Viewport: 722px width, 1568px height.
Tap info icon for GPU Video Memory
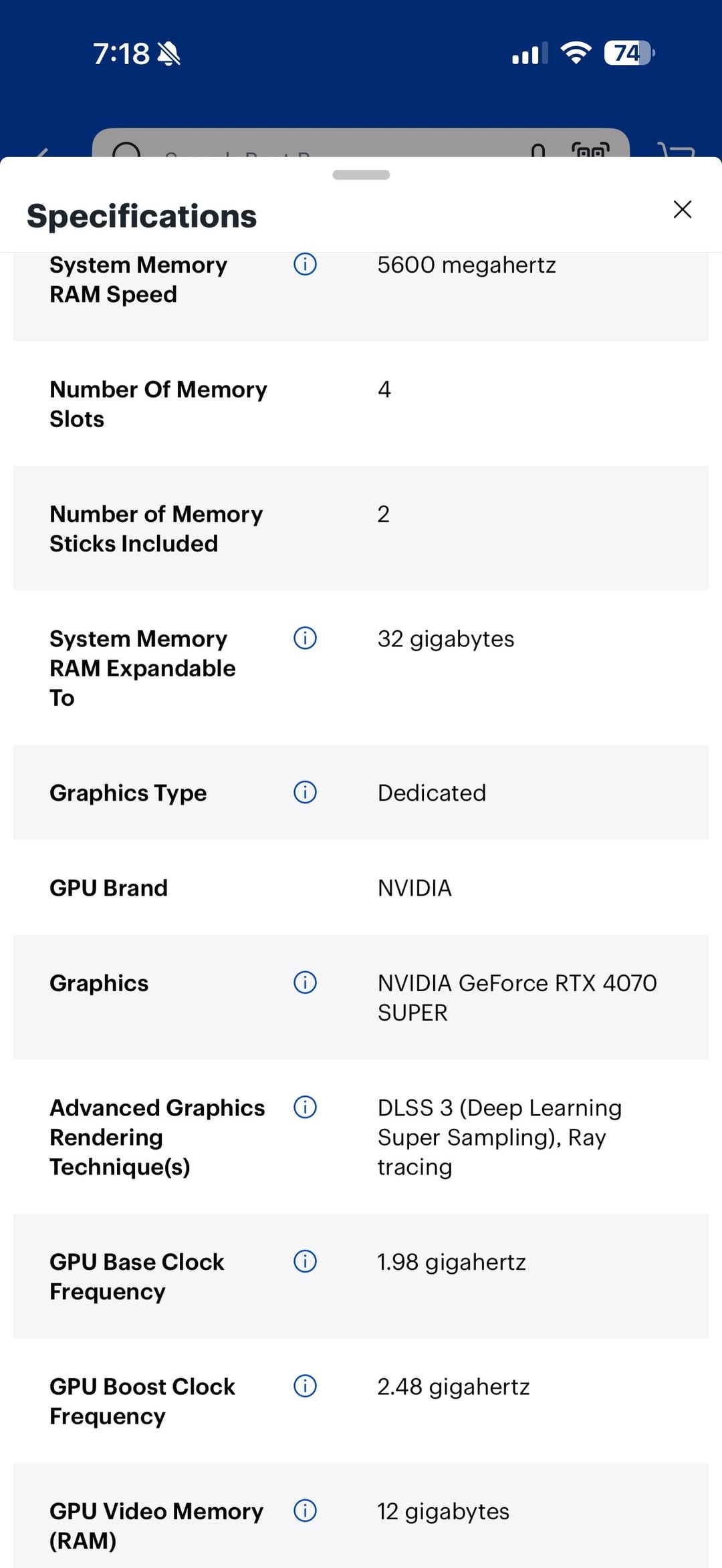click(x=305, y=1511)
